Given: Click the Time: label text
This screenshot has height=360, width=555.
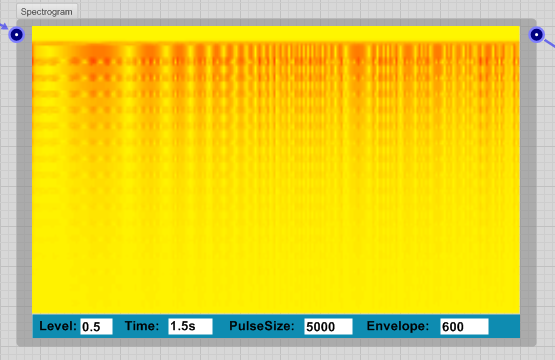Looking at the screenshot, I should (x=142, y=326).
